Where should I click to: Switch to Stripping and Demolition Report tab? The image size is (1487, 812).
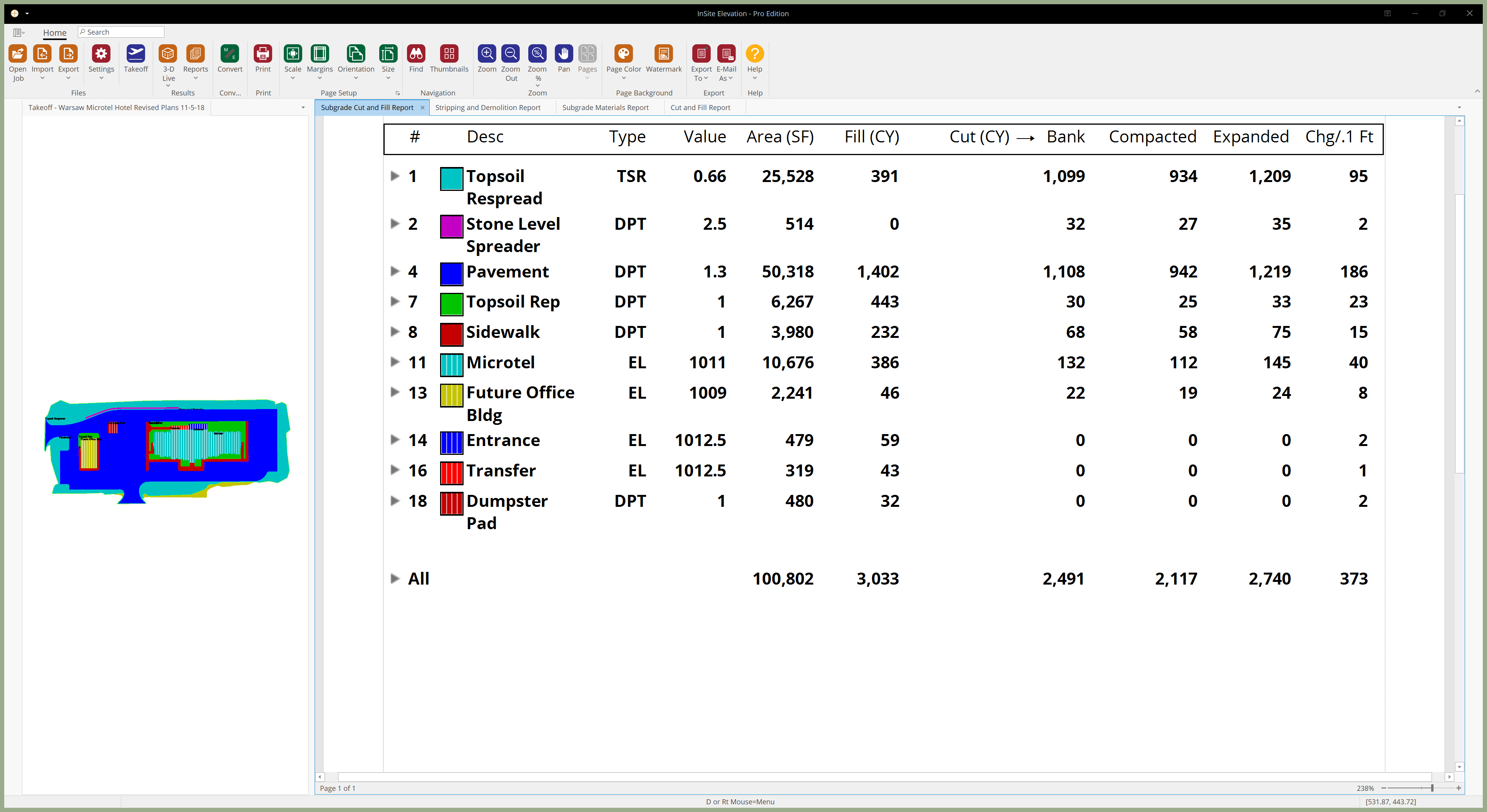[487, 107]
